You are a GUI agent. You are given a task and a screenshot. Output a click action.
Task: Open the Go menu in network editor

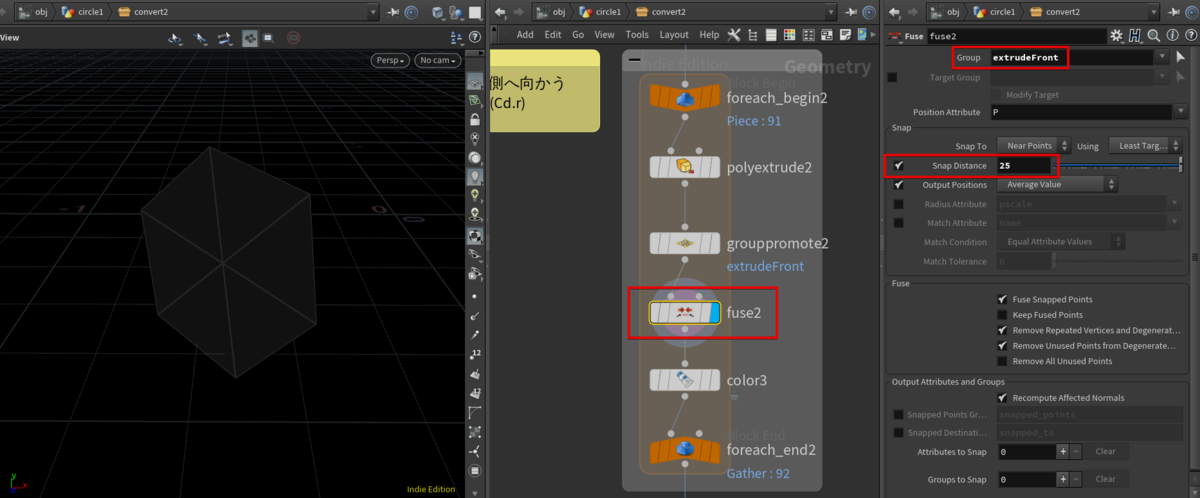578,34
